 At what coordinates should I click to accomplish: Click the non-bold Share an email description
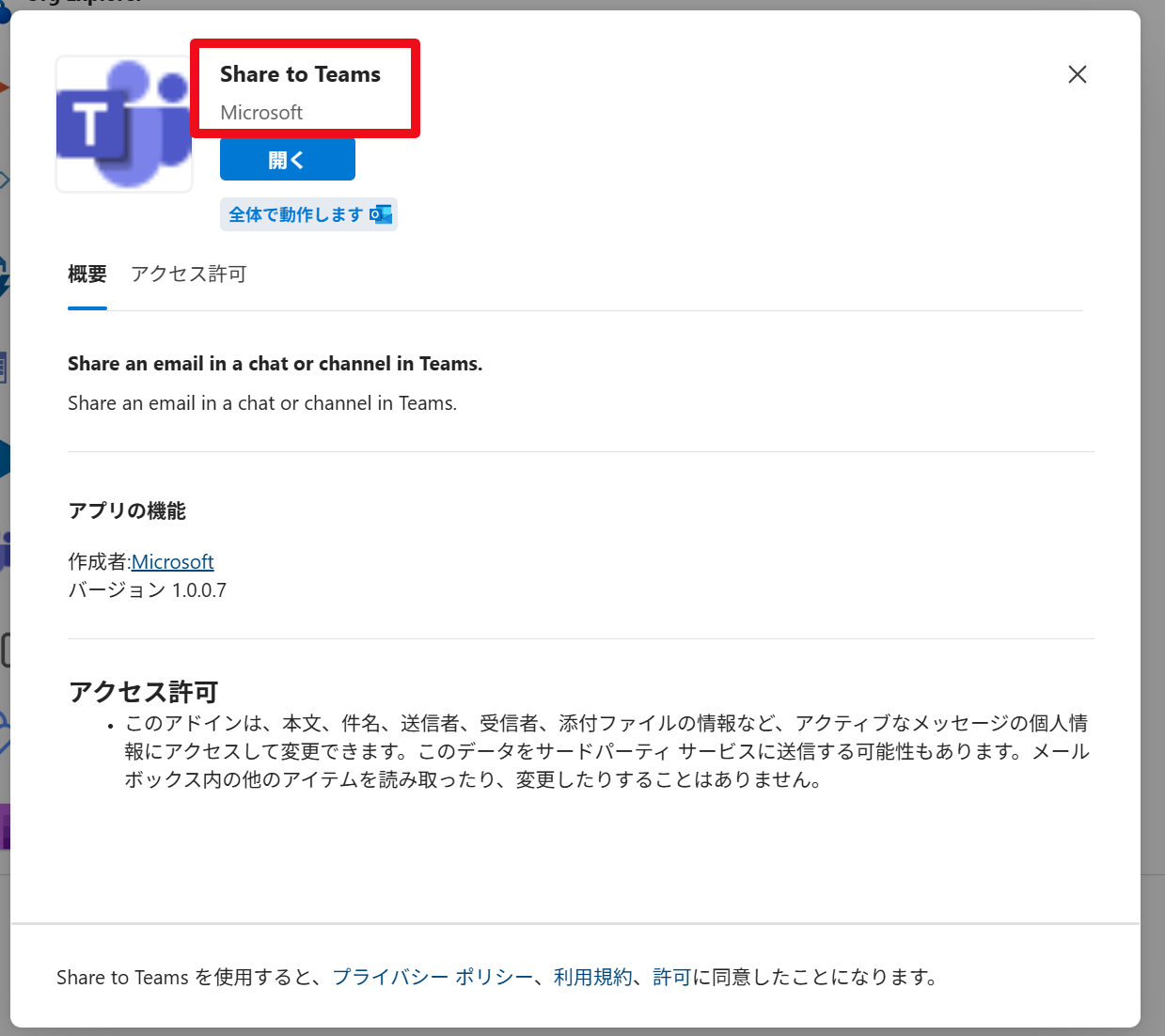262,403
